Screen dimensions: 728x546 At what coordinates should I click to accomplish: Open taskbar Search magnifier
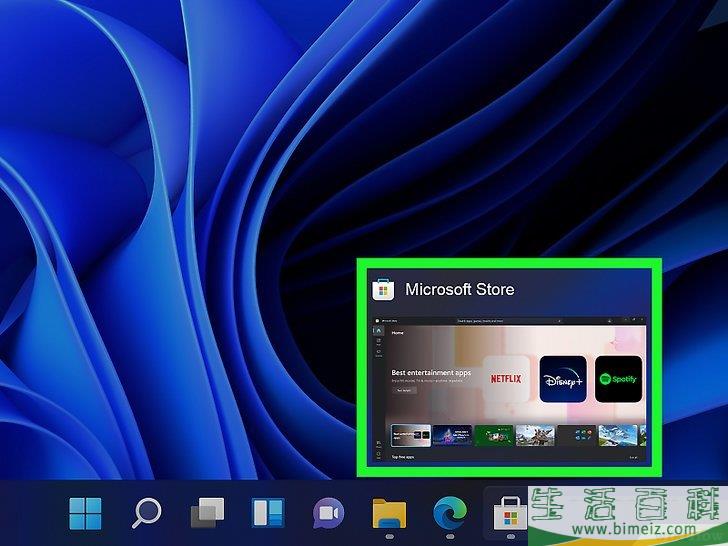146,514
